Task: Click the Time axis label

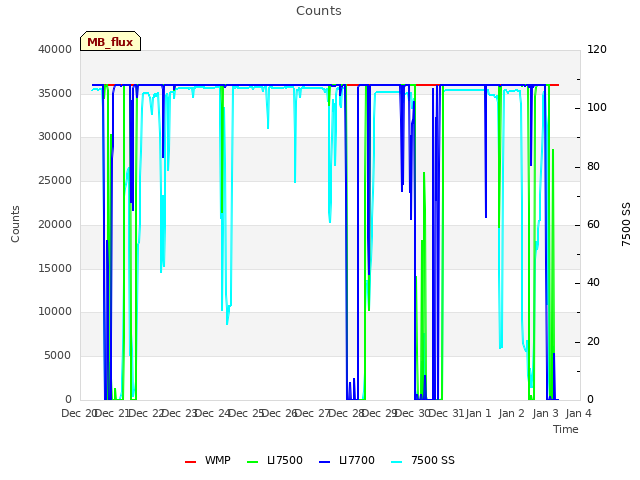Action: [x=566, y=429]
